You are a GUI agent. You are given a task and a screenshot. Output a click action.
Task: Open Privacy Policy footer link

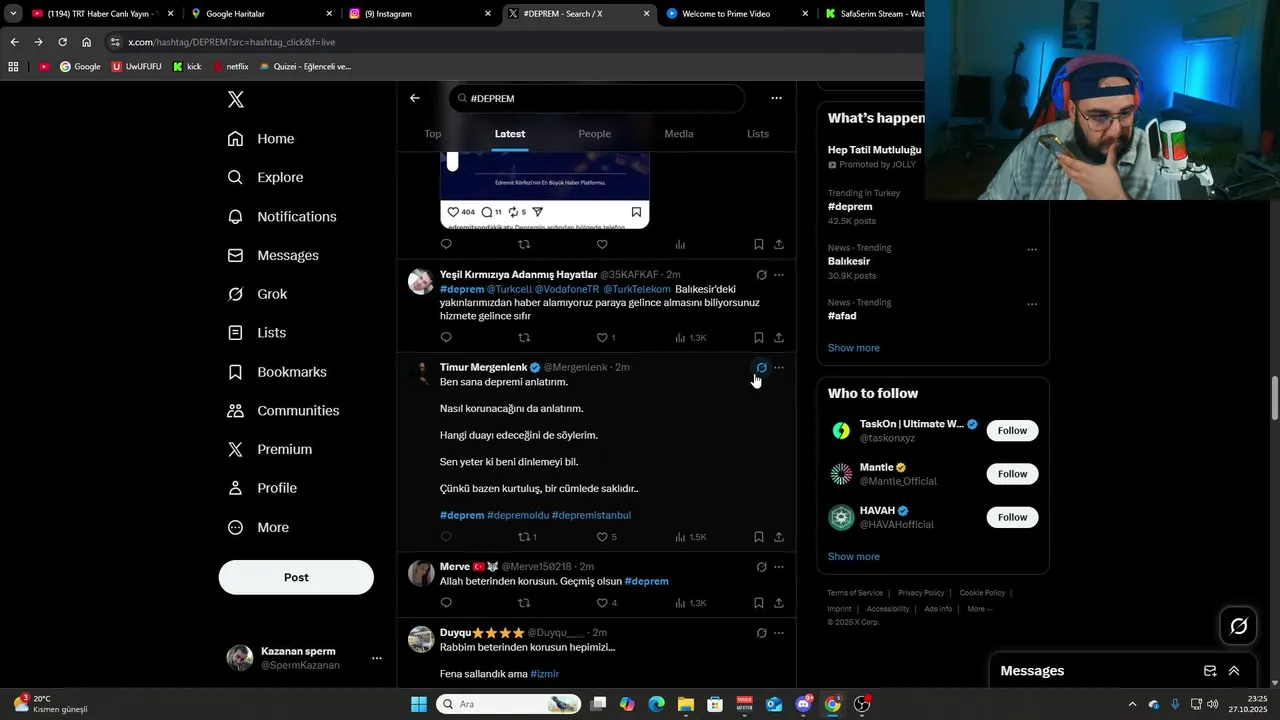(x=921, y=593)
